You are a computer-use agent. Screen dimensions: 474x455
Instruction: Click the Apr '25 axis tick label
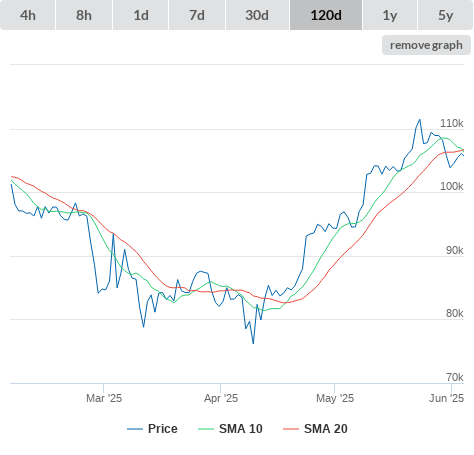point(221,398)
